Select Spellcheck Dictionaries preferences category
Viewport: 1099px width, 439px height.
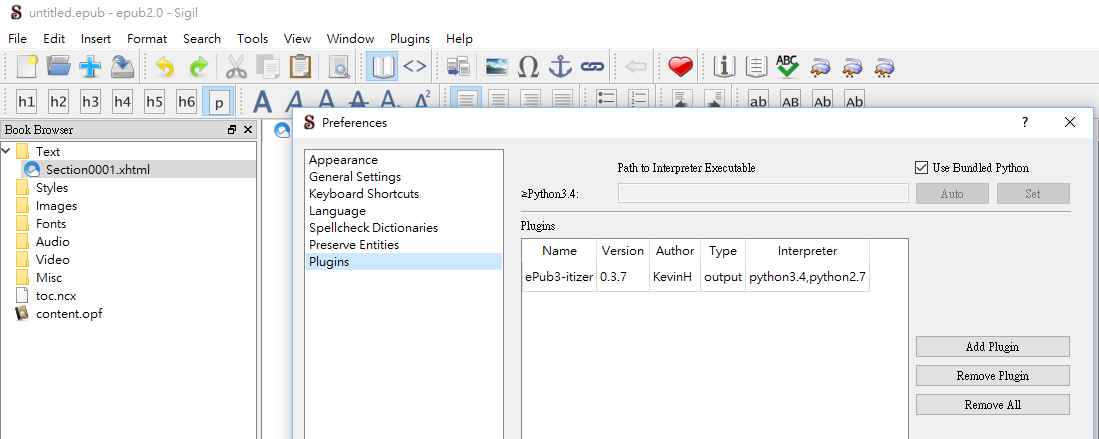point(404,228)
